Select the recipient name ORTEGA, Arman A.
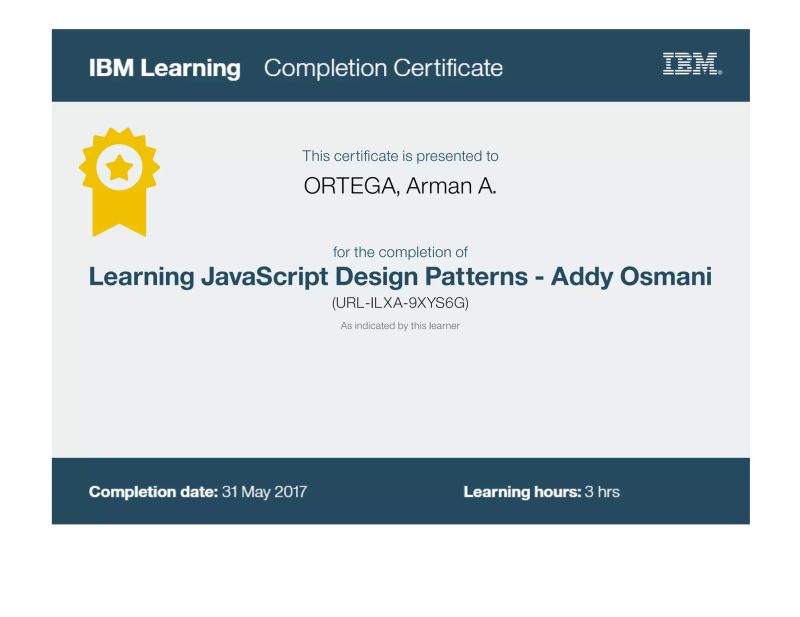The width and height of the screenshot is (800, 617). 400,184
